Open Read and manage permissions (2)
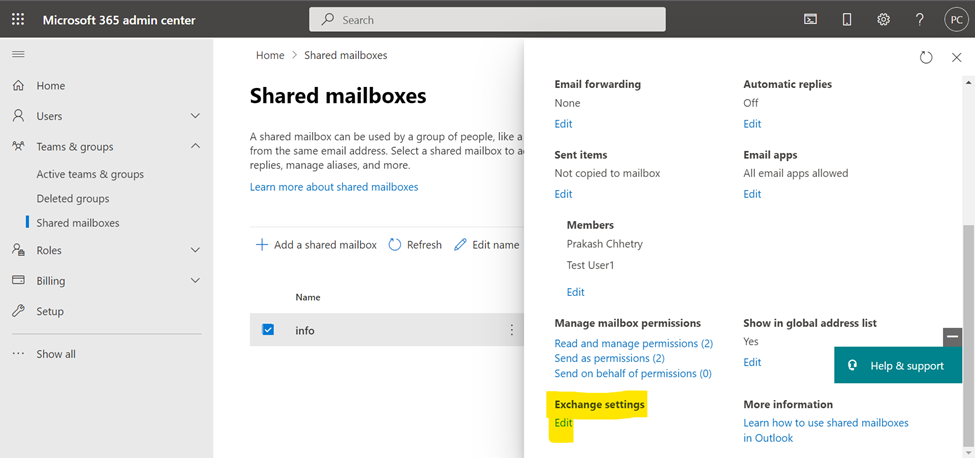 (x=634, y=343)
